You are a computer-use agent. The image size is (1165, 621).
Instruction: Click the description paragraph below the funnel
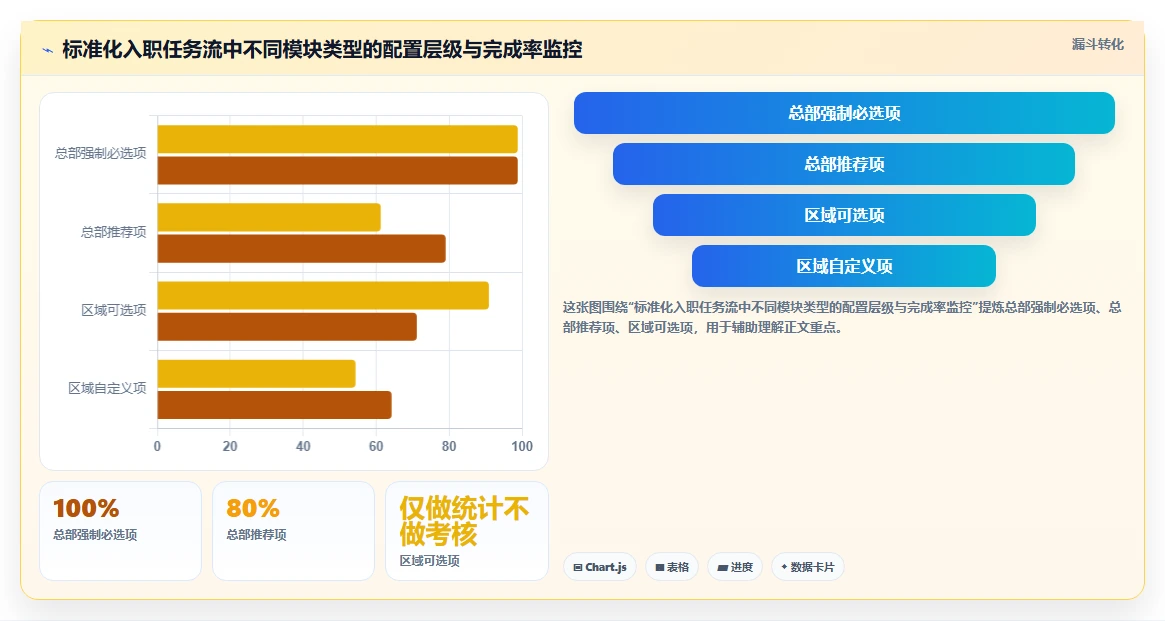tap(842, 317)
